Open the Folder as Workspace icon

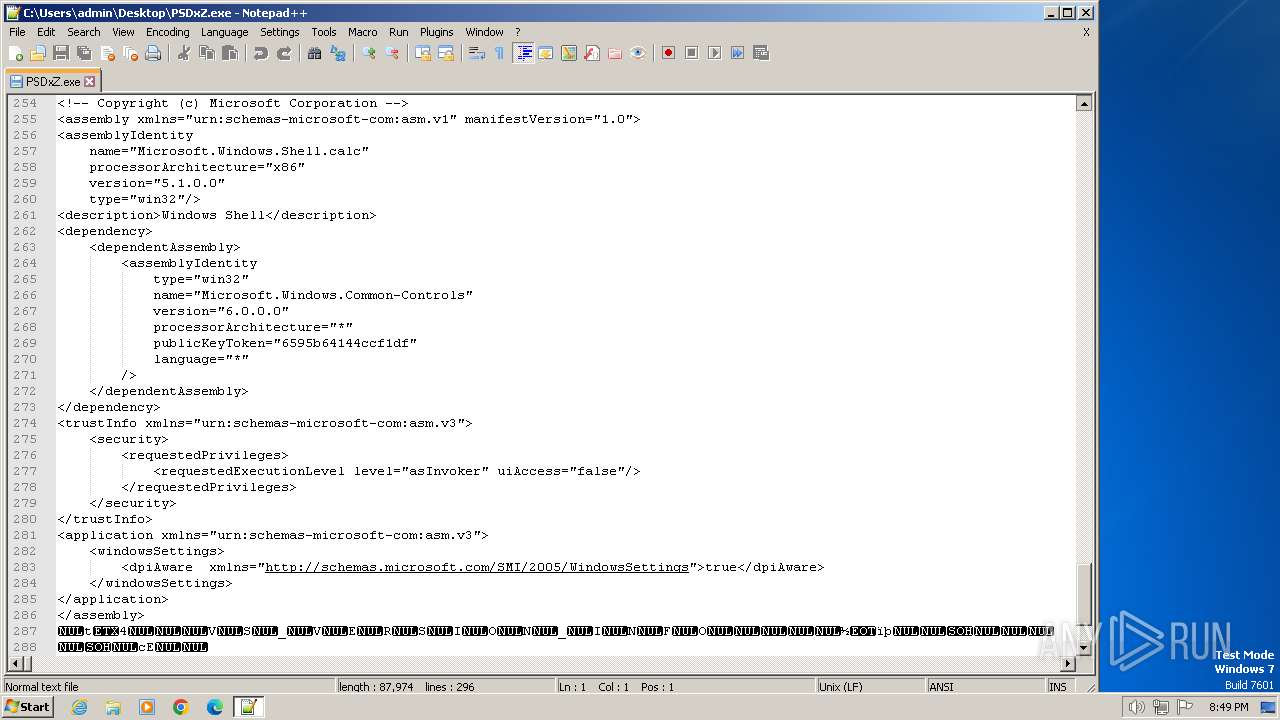point(614,53)
